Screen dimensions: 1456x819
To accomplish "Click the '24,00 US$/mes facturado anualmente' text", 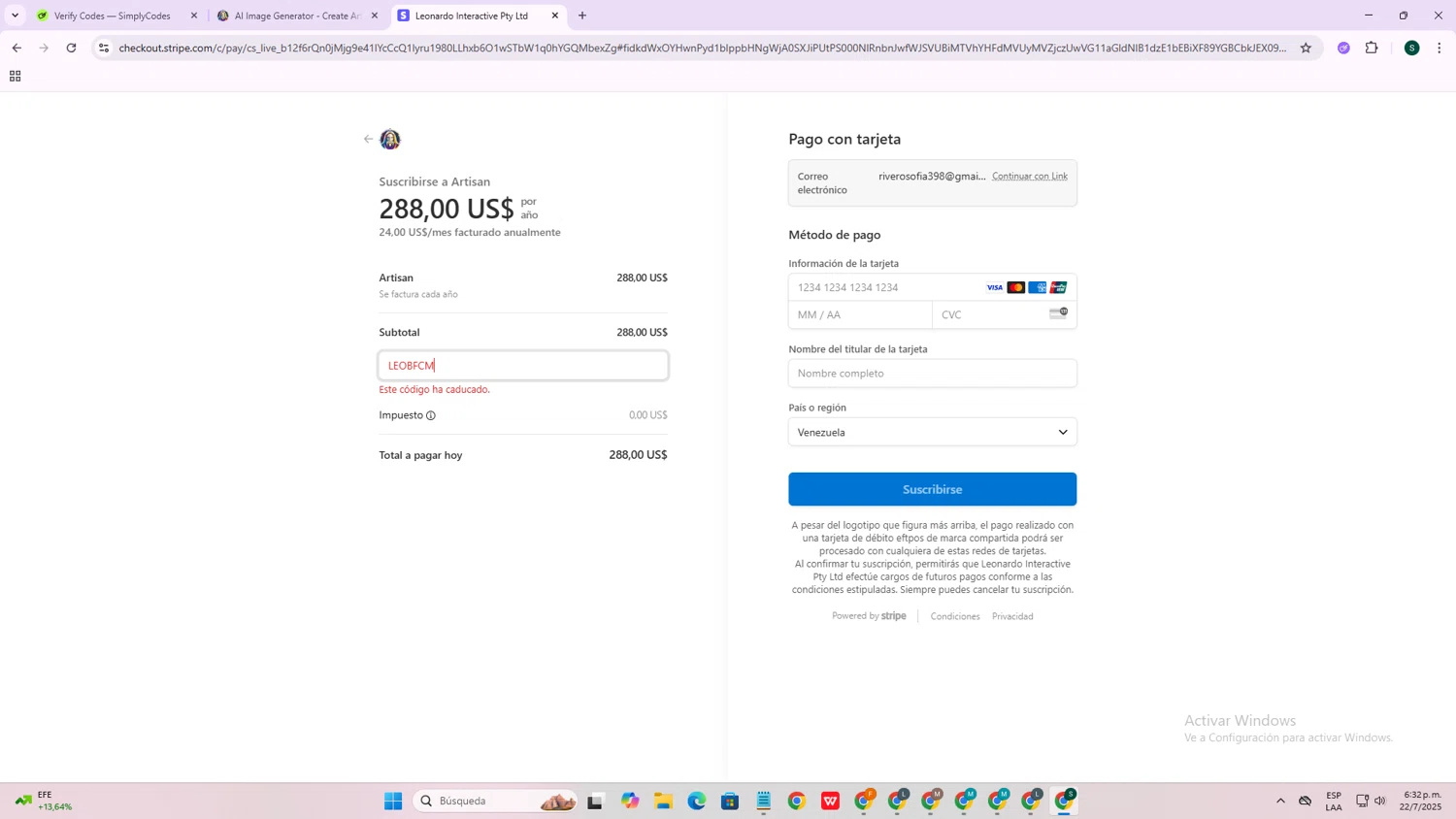I will [470, 232].
